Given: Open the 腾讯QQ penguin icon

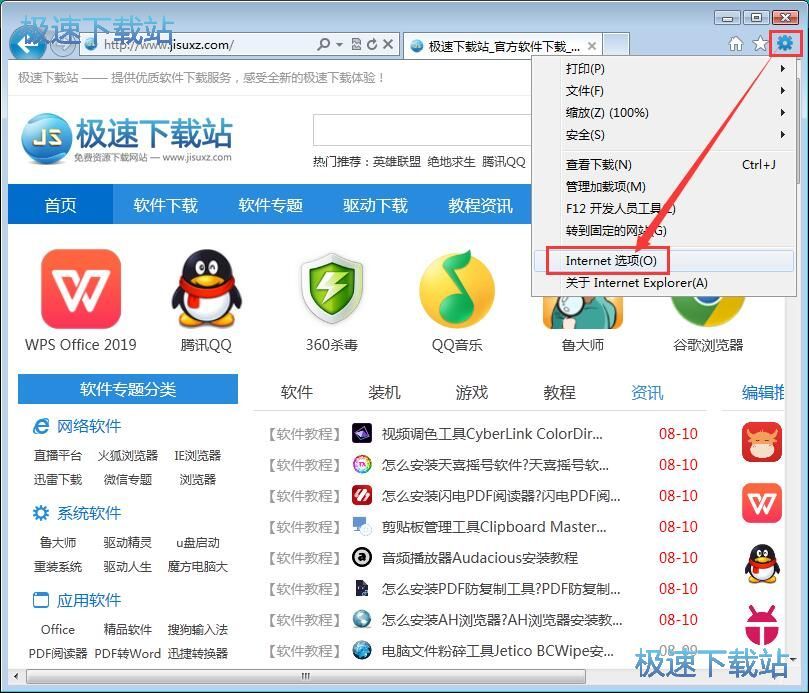Looking at the screenshot, I should point(206,289).
